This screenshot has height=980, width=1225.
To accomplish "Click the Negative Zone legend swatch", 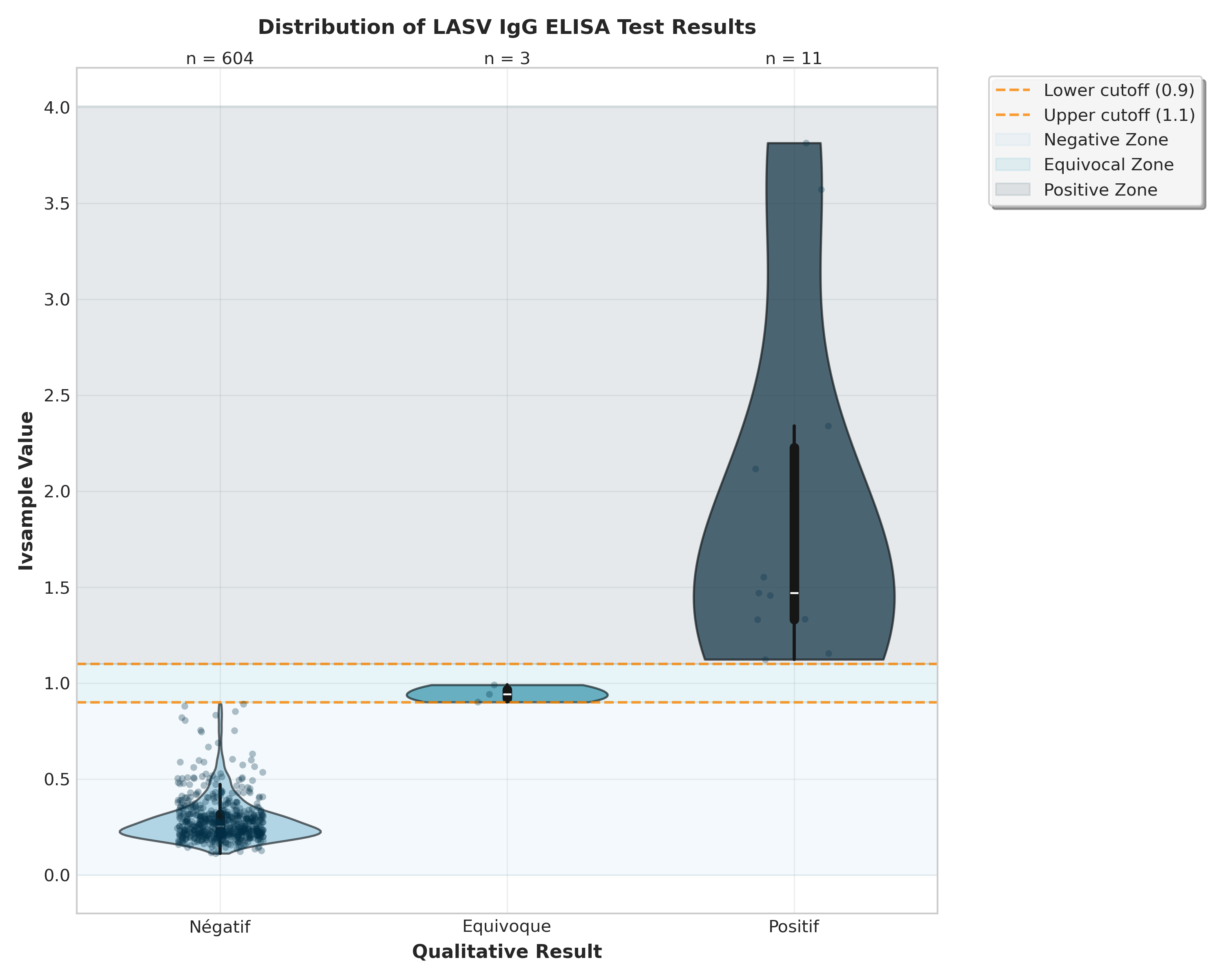I will 1013,140.
